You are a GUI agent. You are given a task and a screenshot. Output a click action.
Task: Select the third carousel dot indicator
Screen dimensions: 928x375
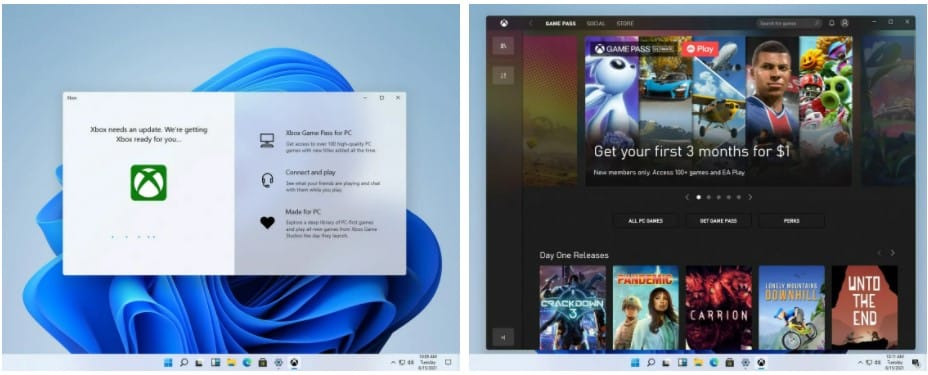[718, 197]
